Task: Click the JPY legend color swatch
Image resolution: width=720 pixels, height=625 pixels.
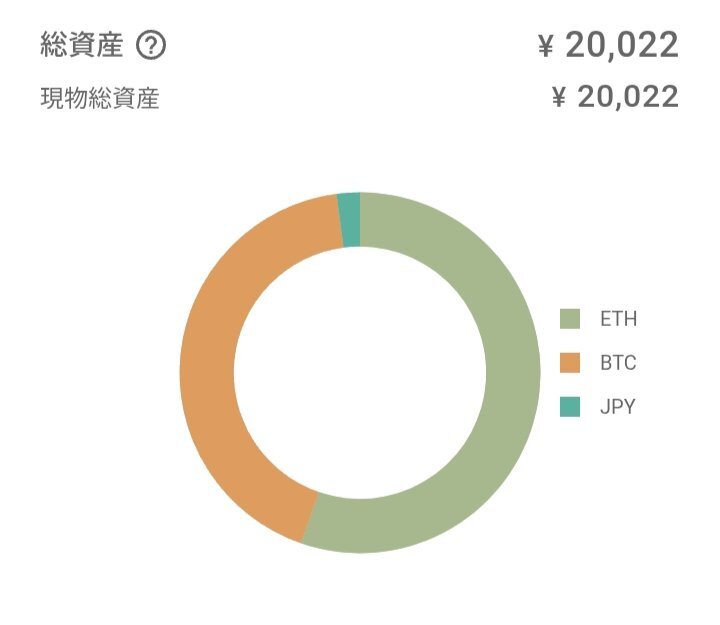Action: pos(570,407)
